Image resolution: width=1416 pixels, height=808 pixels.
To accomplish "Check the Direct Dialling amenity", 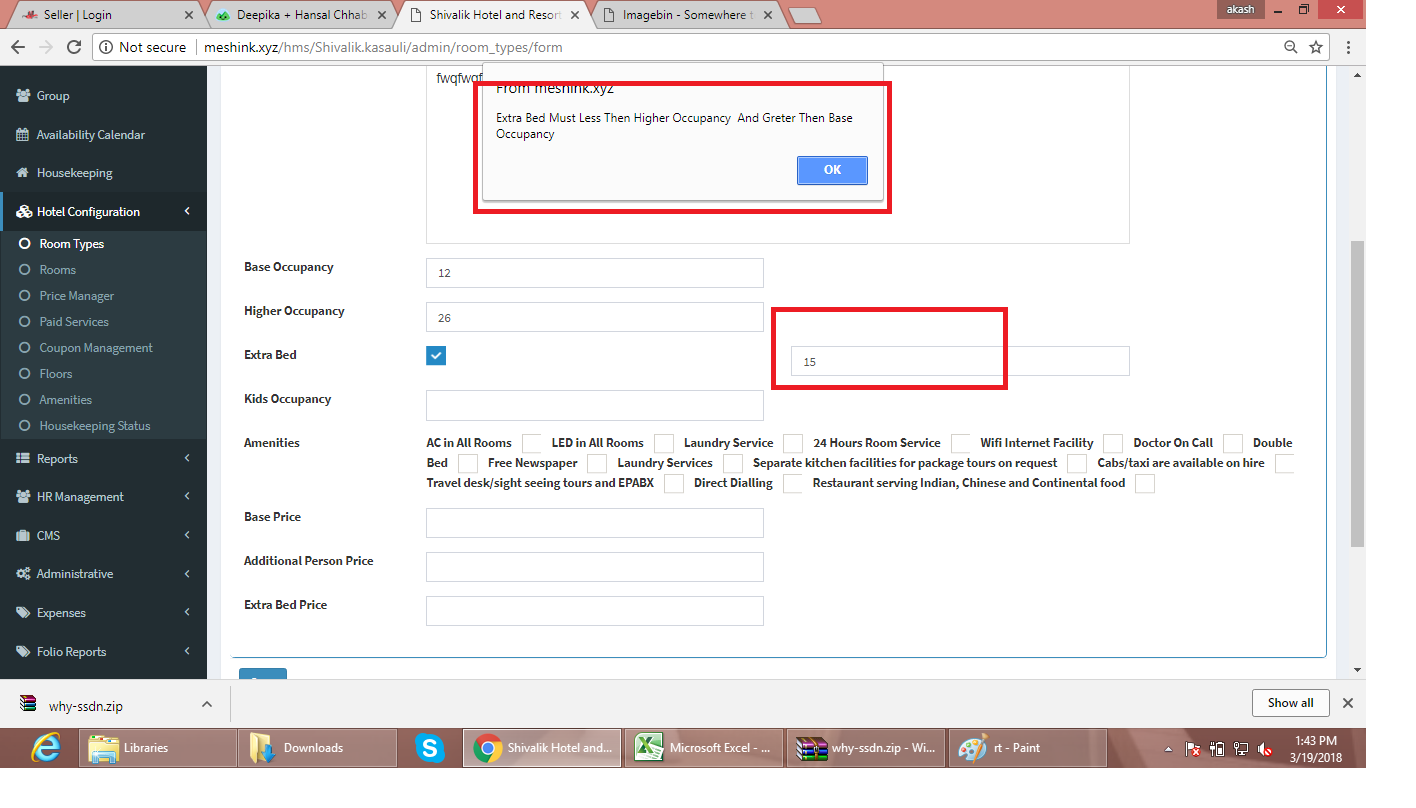I will (793, 483).
